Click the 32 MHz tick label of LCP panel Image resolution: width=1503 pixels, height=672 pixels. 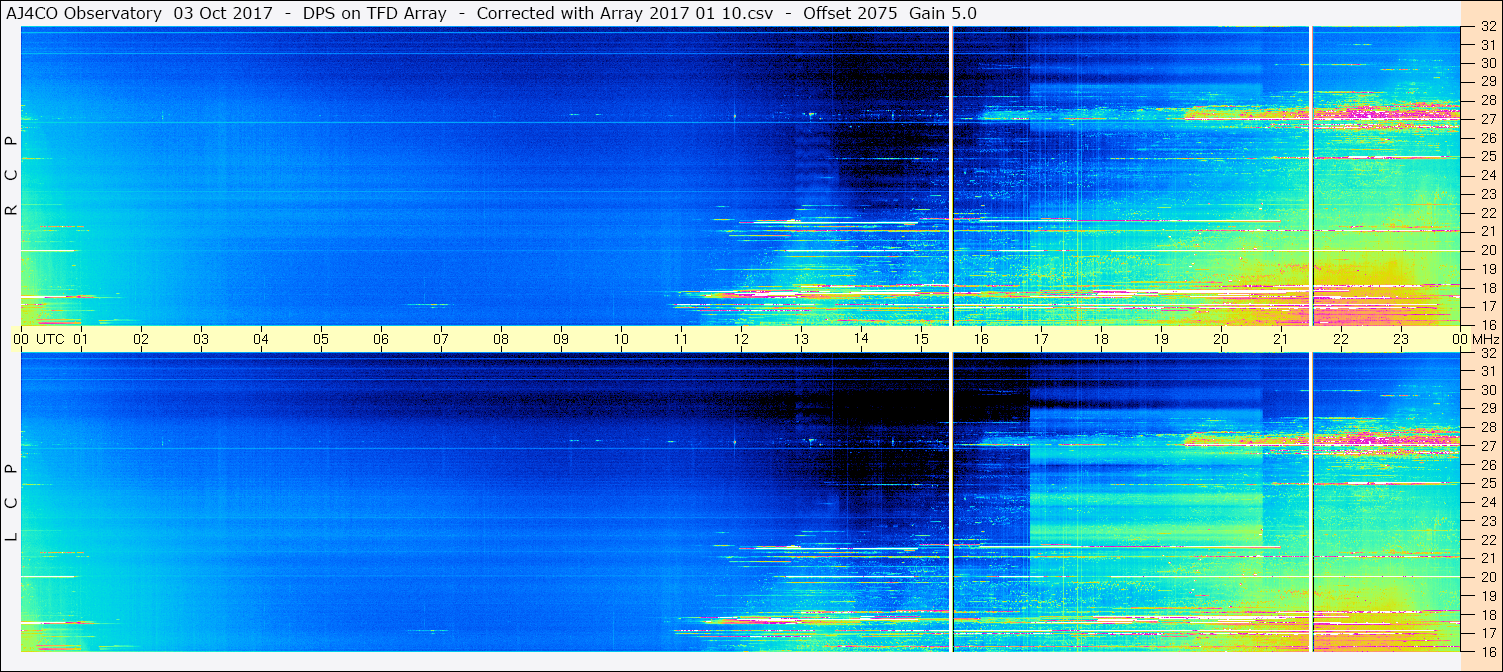pyautogui.click(x=1487, y=353)
